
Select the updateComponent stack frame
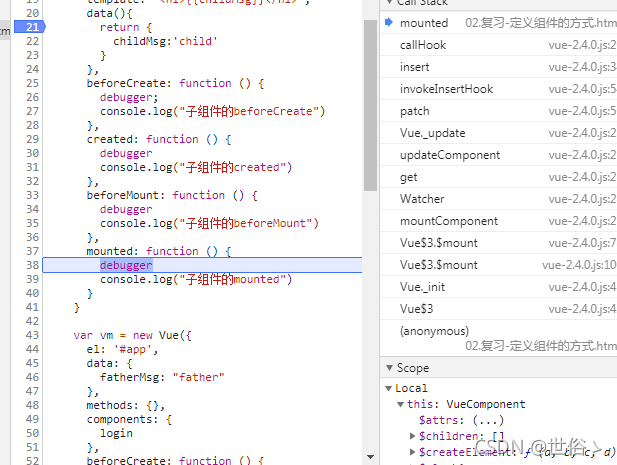[499, 155]
